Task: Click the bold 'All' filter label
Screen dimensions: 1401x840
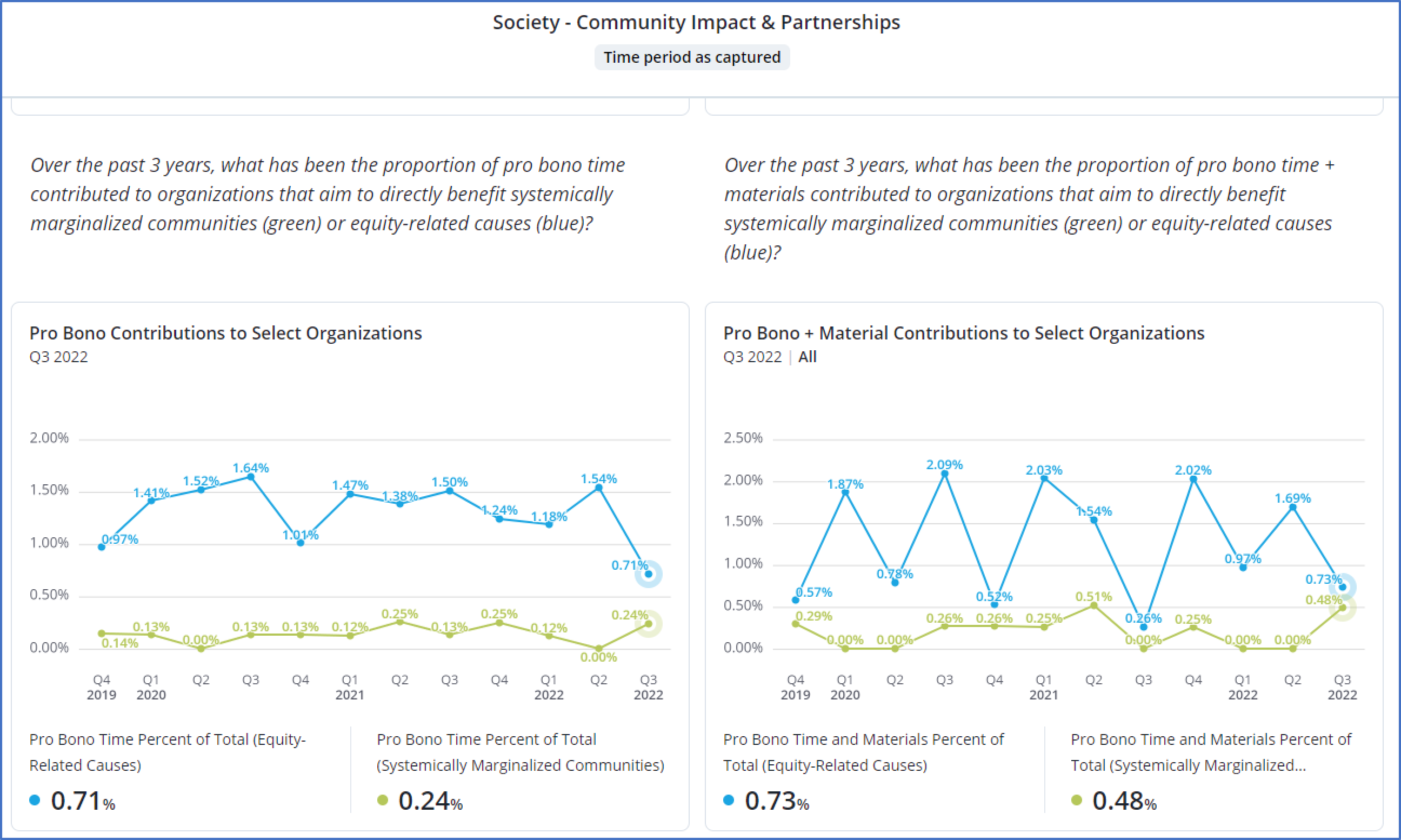Action: click(808, 357)
